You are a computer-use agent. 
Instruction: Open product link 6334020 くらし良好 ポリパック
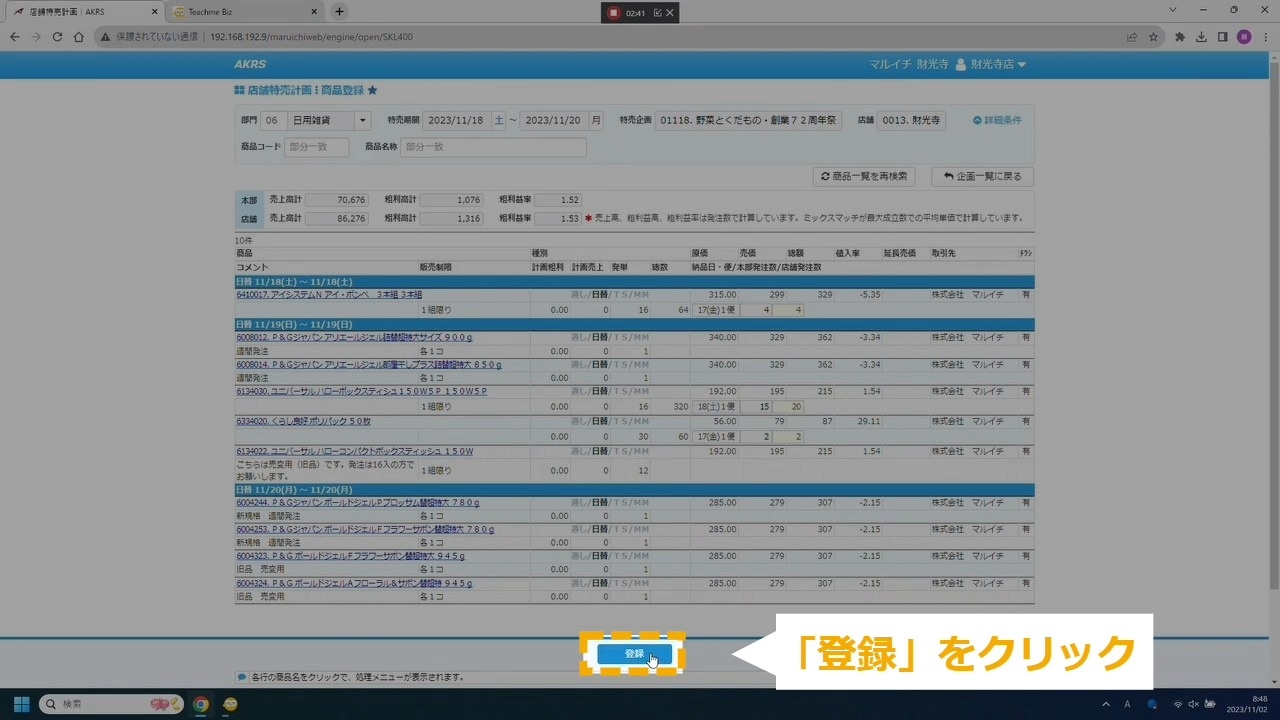[303, 421]
